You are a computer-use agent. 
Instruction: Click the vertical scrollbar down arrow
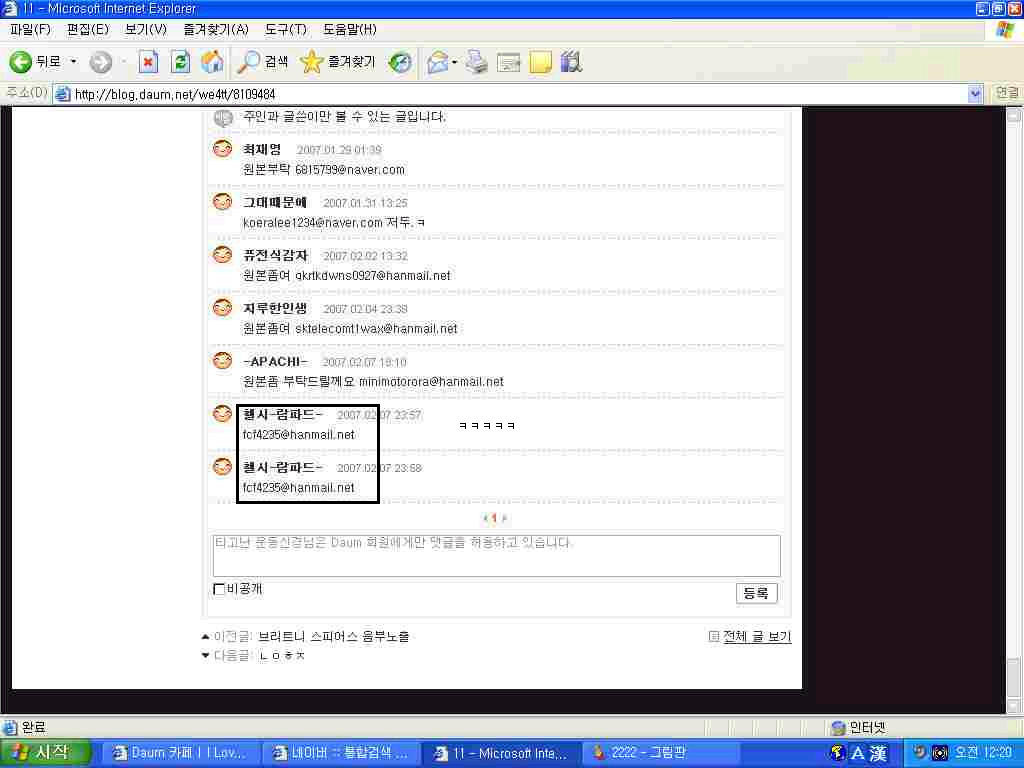click(x=1014, y=706)
